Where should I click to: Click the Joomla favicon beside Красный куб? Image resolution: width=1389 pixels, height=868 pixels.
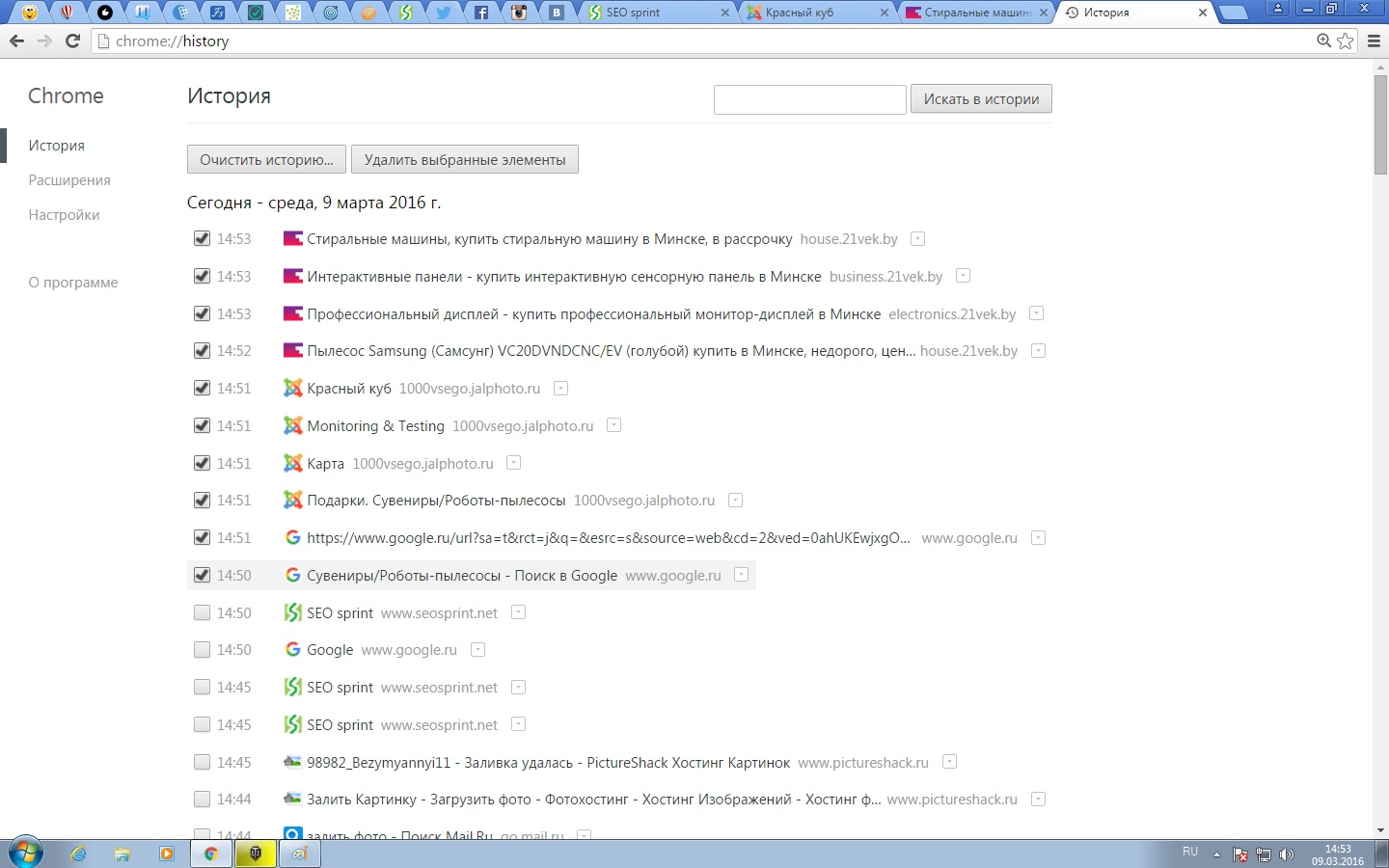[x=292, y=388]
